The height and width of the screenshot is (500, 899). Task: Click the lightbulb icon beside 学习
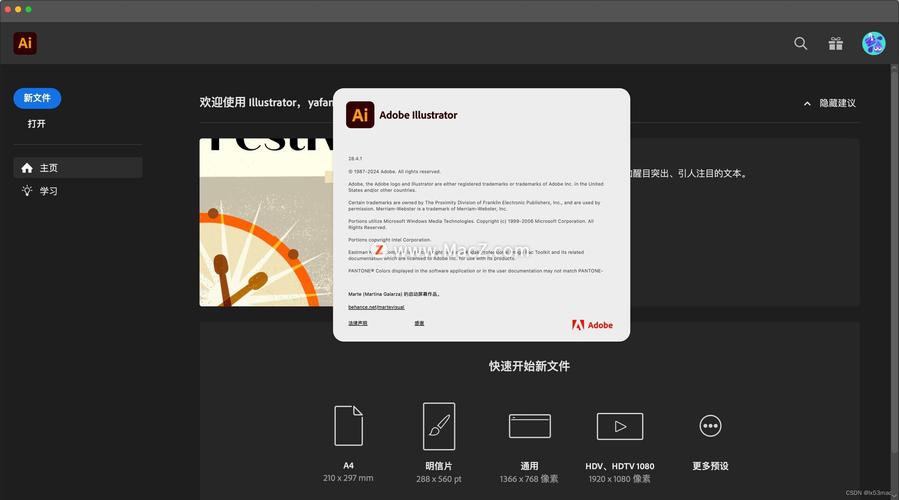click(x=27, y=190)
